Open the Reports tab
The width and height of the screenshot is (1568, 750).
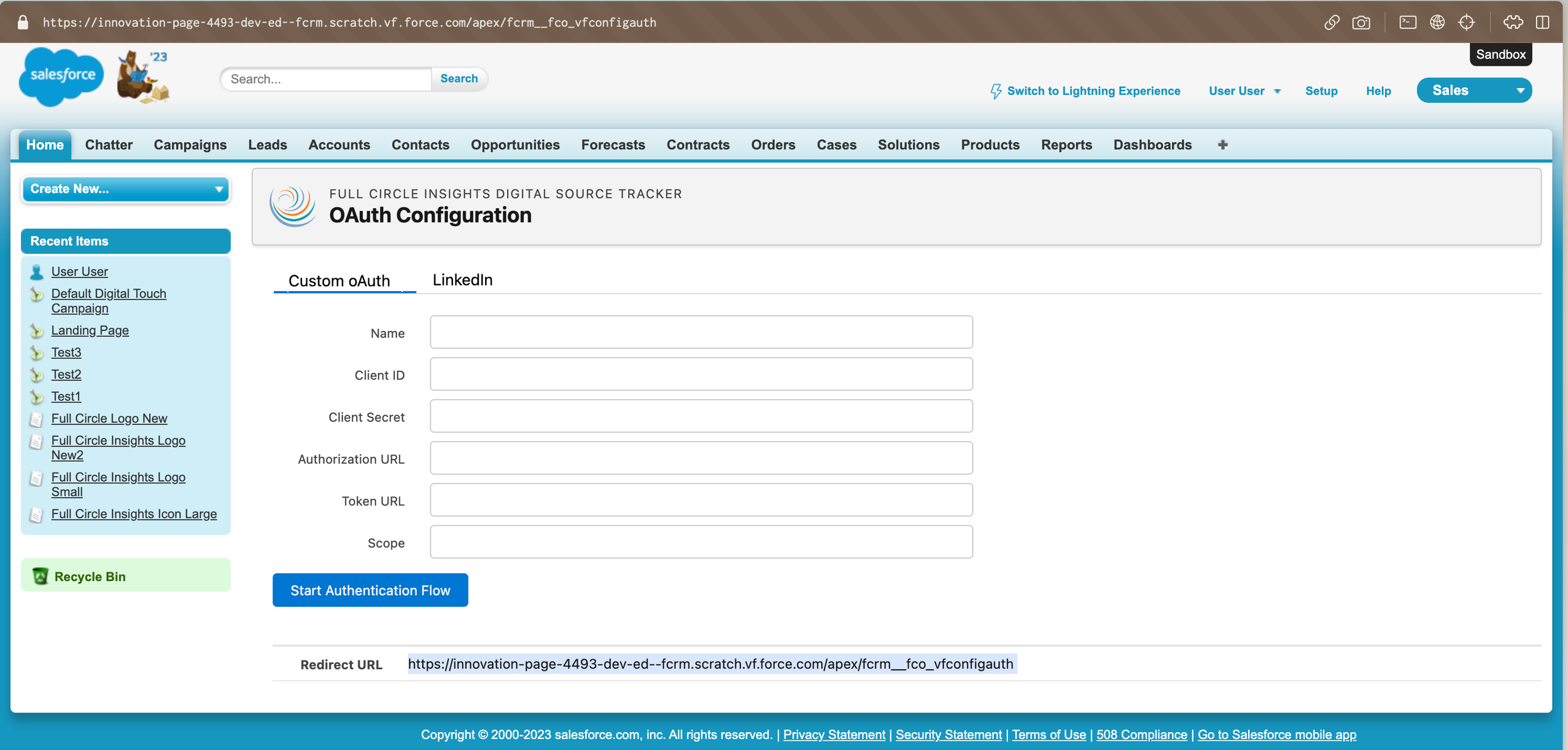click(x=1066, y=145)
